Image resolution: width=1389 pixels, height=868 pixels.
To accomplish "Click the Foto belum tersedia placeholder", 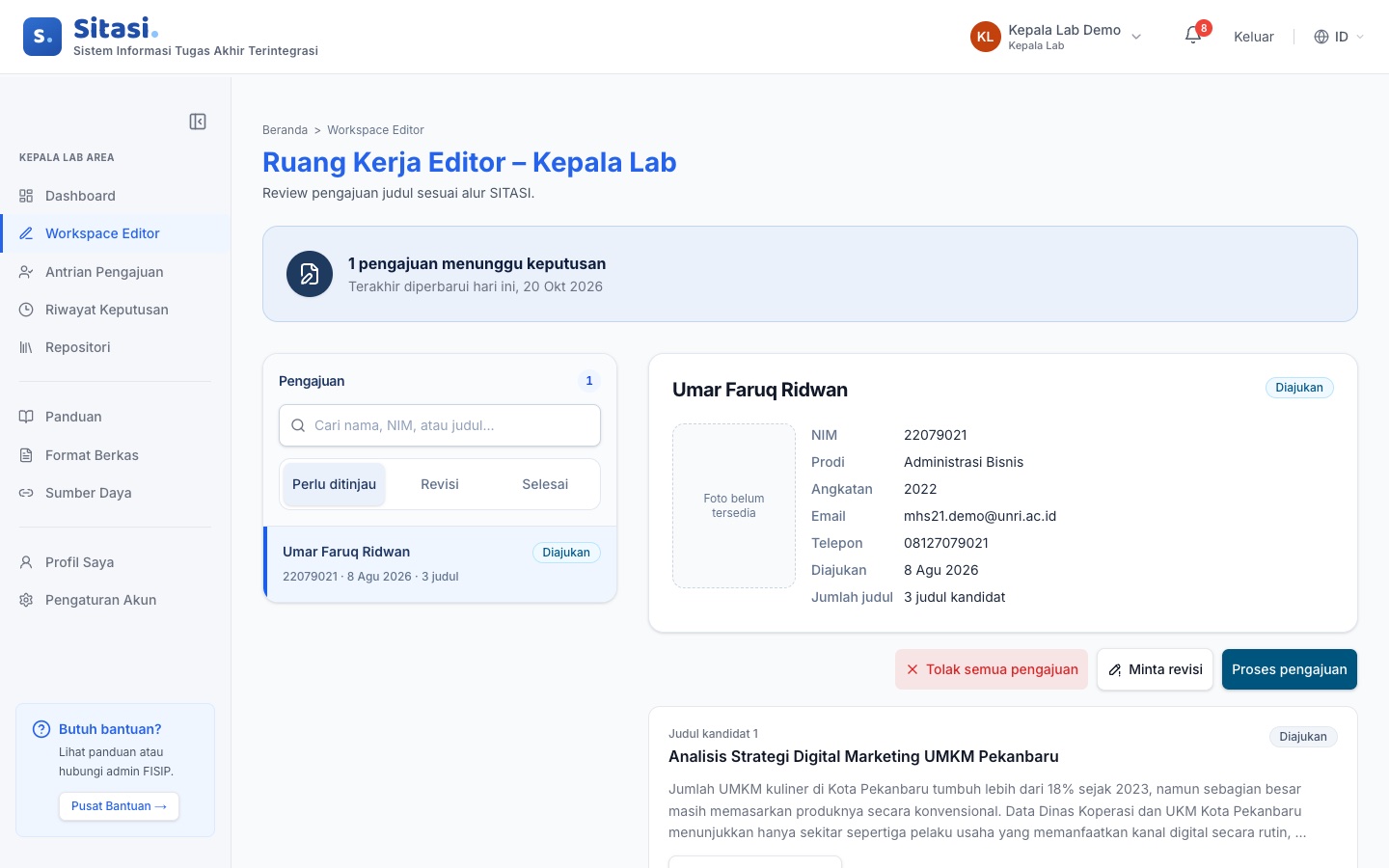I will coord(734,505).
